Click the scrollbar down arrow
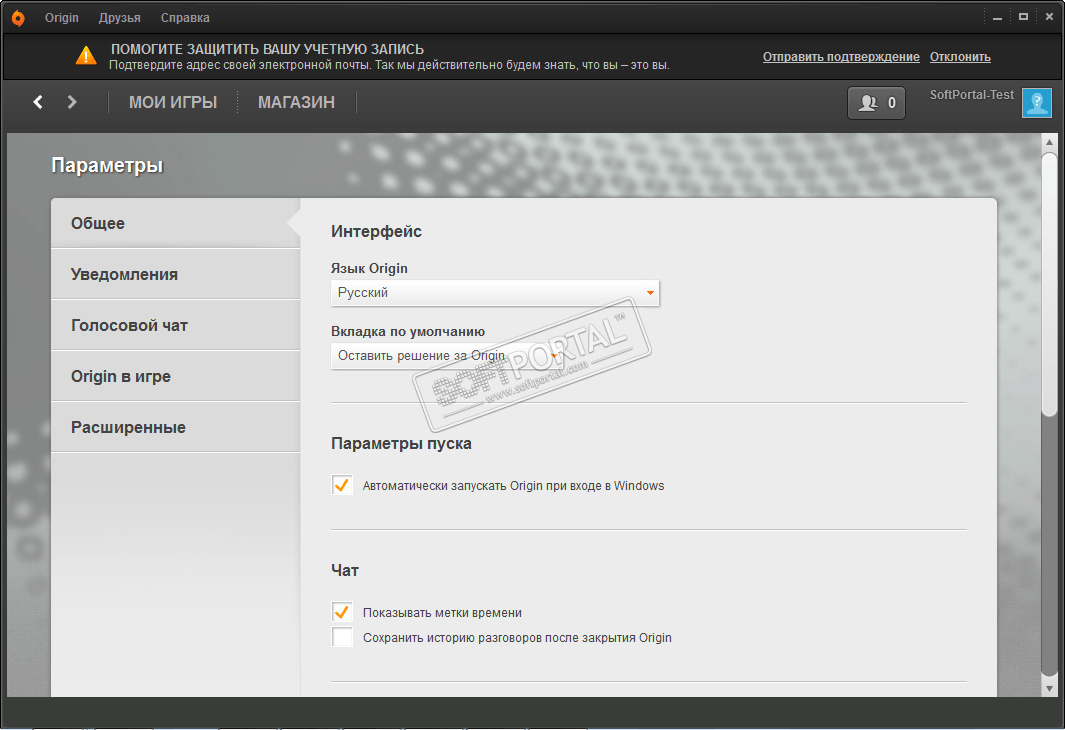This screenshot has width=1065, height=730. click(x=1049, y=689)
